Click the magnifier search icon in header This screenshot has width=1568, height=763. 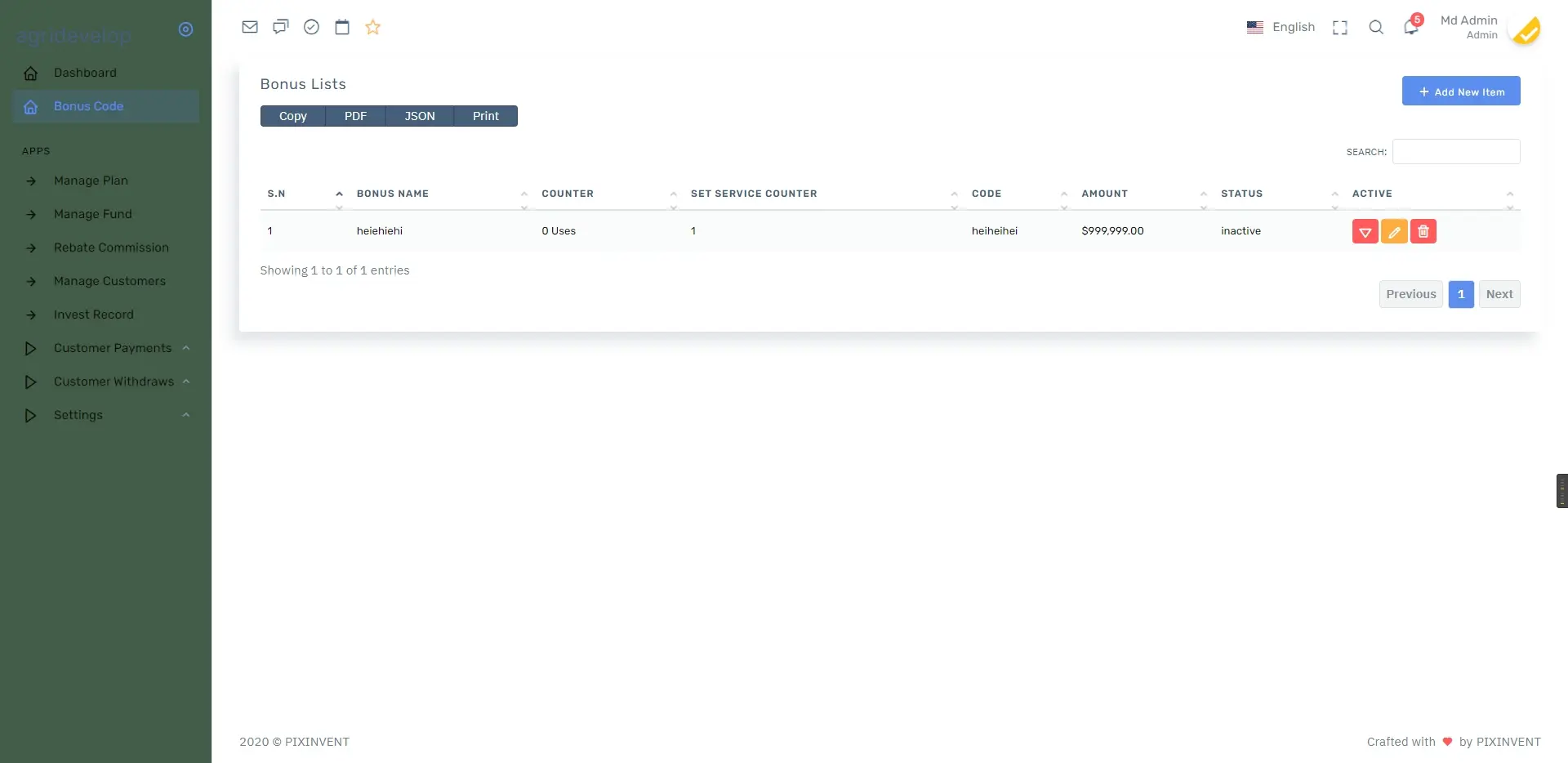pyautogui.click(x=1376, y=27)
